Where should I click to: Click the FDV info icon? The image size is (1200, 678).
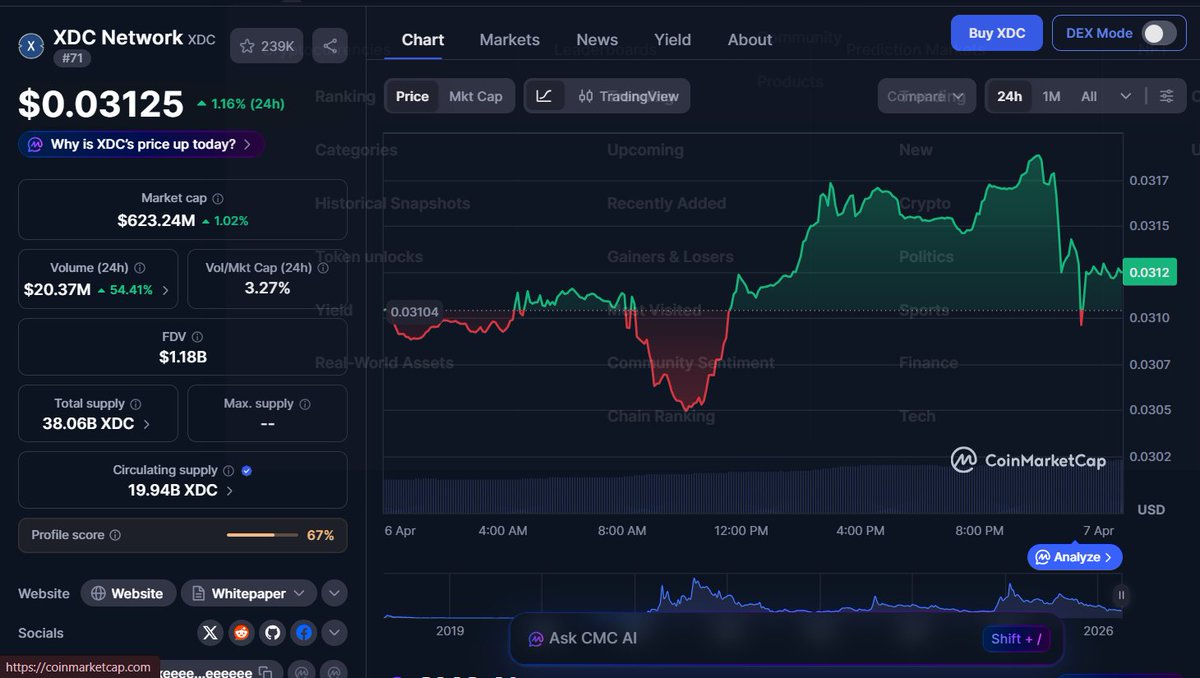tap(197, 338)
